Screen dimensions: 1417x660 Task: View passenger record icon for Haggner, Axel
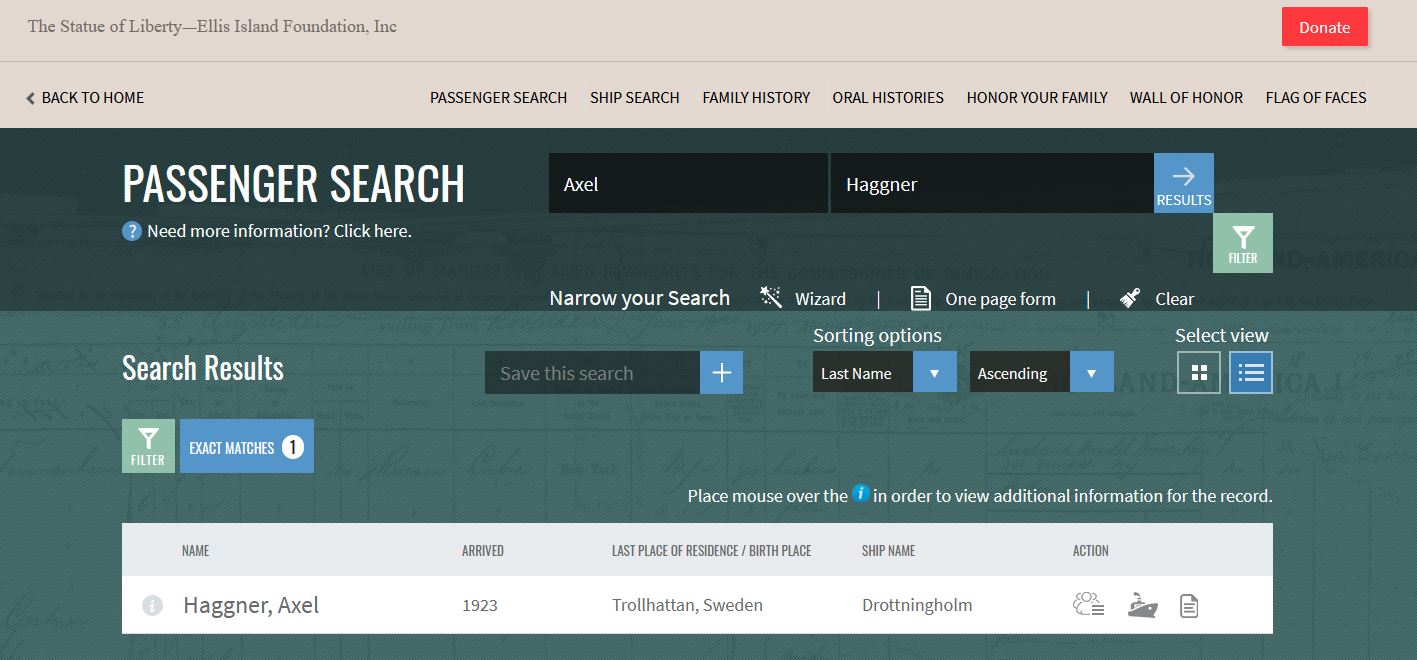1088,605
